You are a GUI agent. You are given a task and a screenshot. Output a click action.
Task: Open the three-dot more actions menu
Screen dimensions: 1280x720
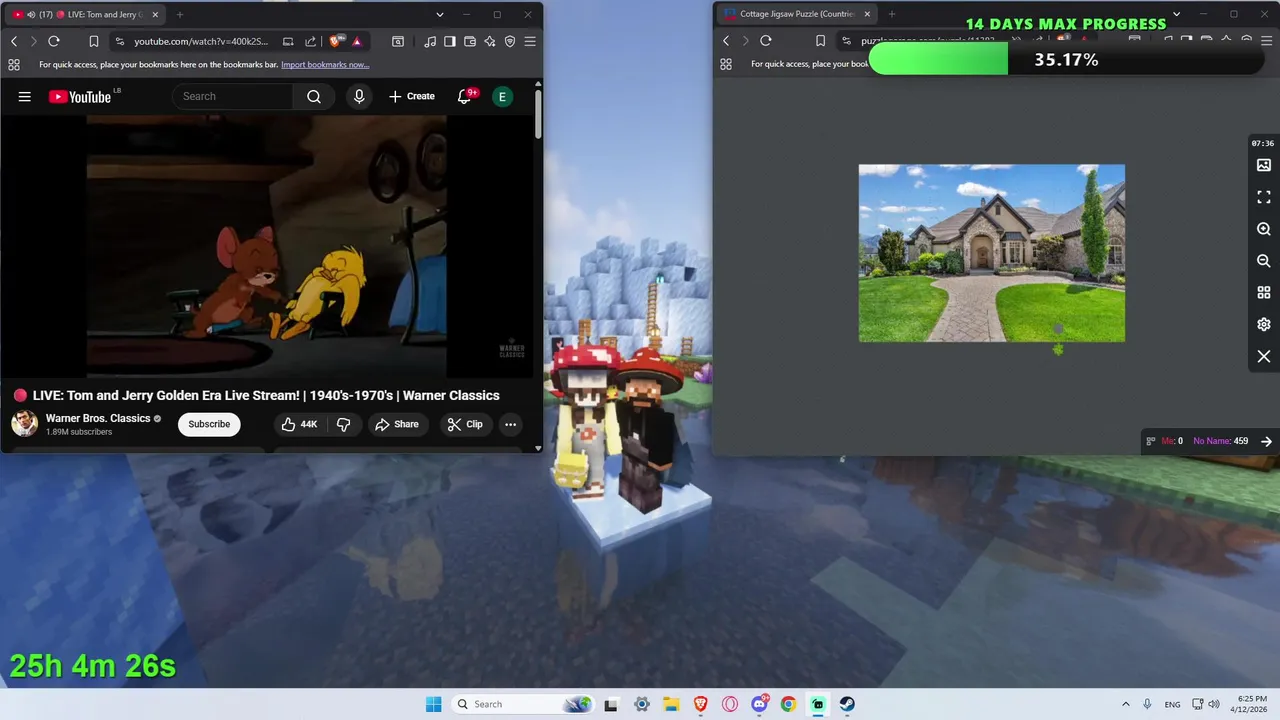510,424
